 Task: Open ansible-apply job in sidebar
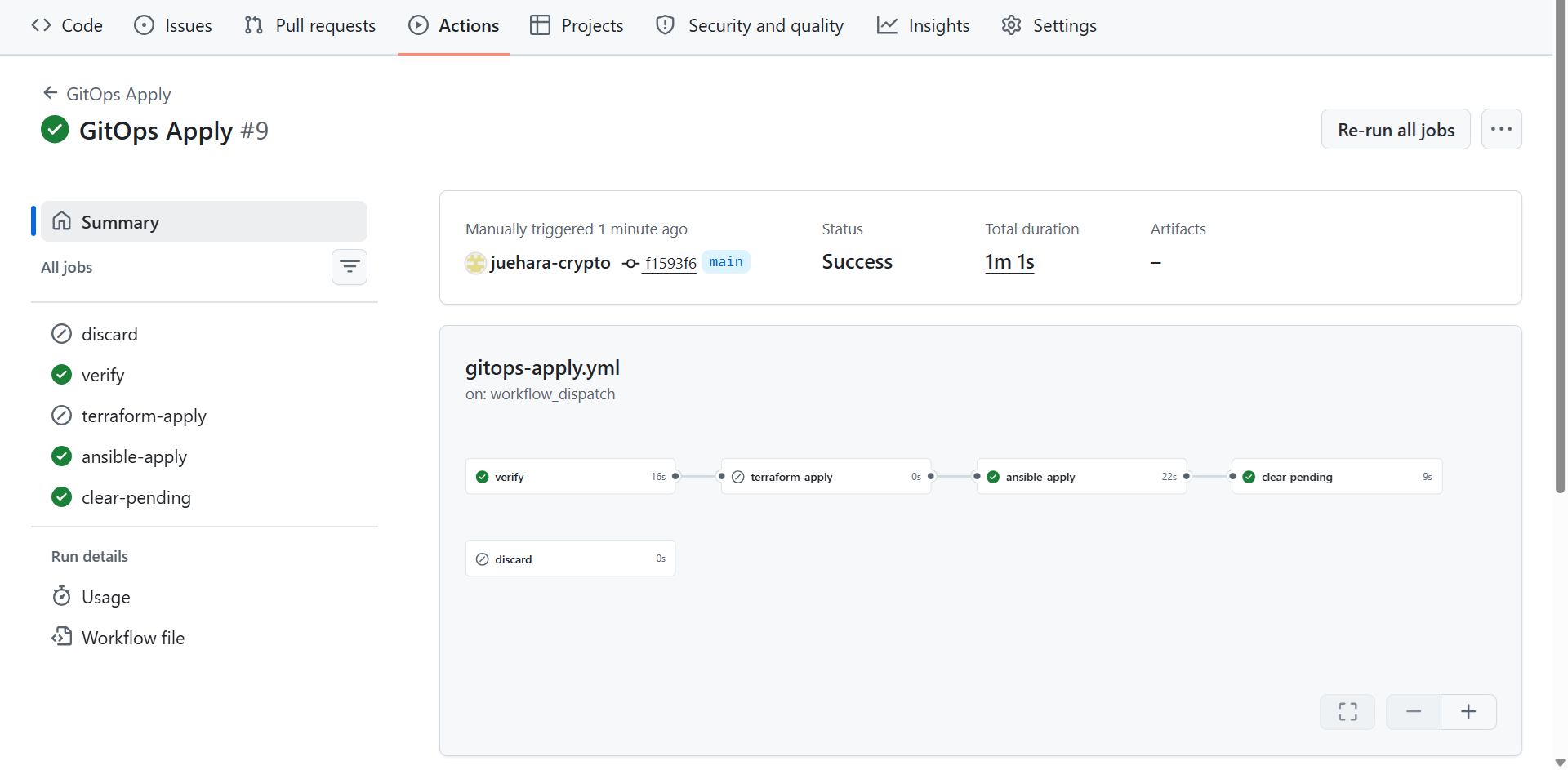pyautogui.click(x=204, y=456)
